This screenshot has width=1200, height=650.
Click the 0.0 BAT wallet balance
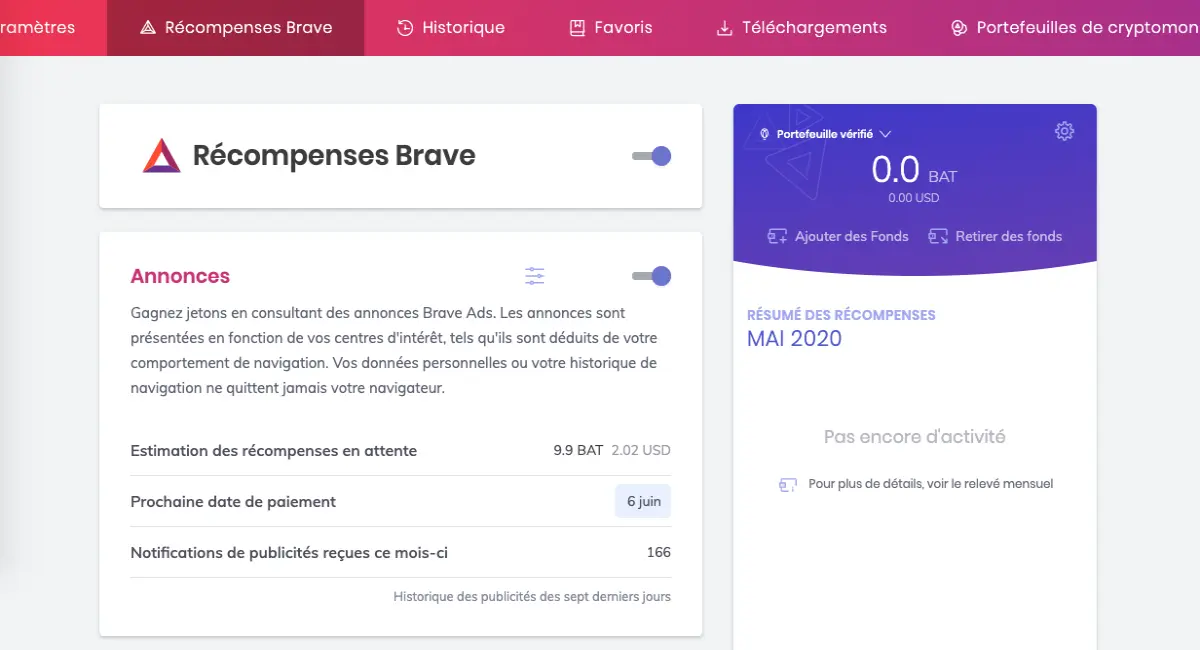click(914, 171)
